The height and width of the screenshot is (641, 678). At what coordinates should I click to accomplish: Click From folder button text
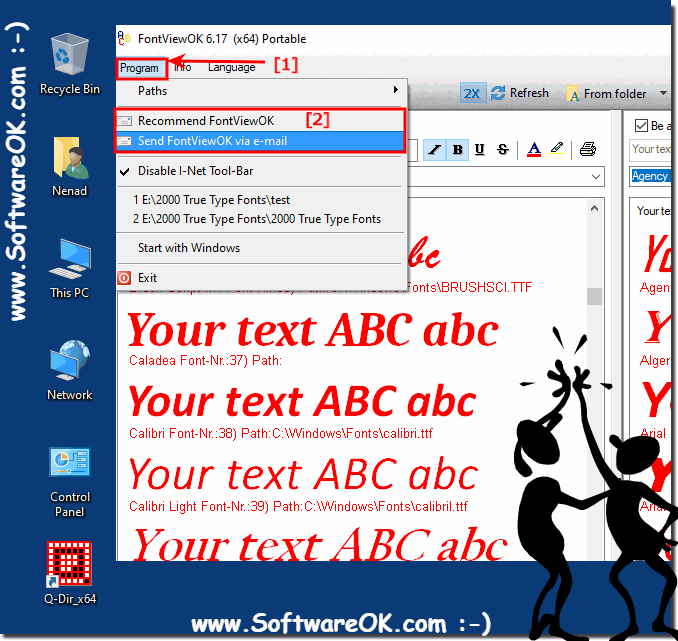[615, 94]
